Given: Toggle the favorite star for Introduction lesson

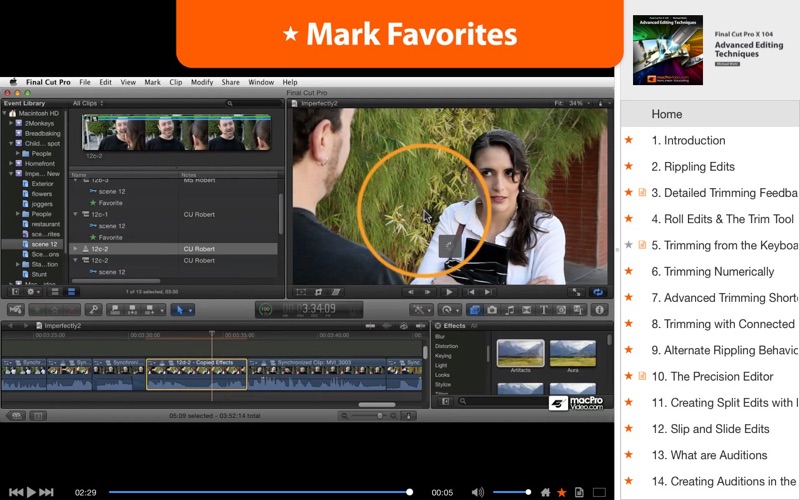Looking at the screenshot, I should [x=629, y=140].
